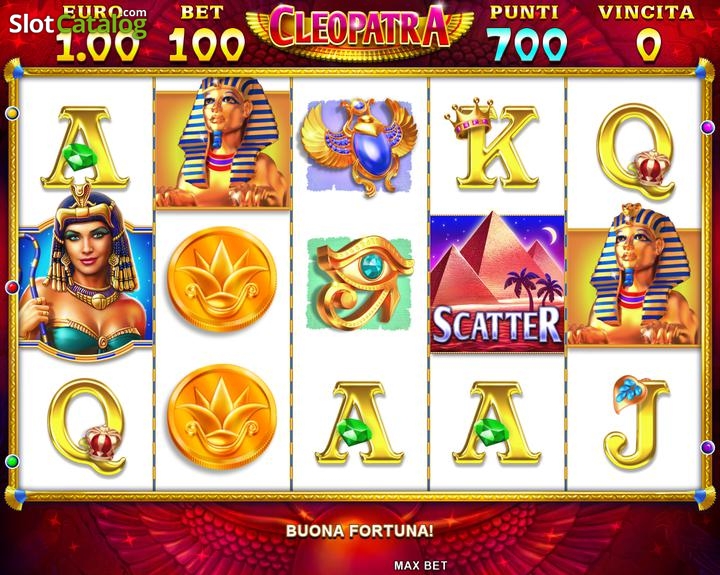Select the top-left A symbol with emerald
Image resolution: width=720 pixels, height=575 pixels.
click(x=86, y=148)
